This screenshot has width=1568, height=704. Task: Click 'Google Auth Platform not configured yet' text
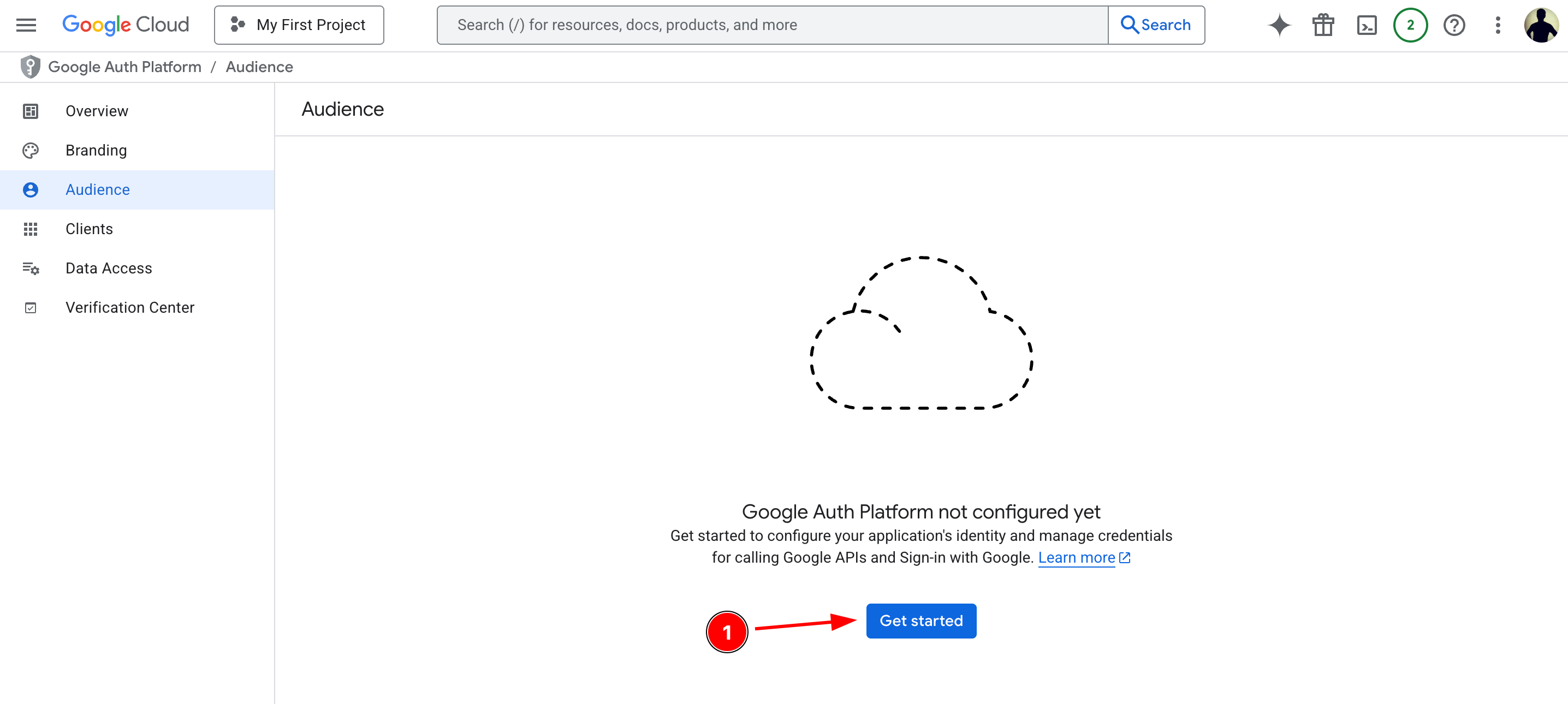pyautogui.click(x=921, y=512)
